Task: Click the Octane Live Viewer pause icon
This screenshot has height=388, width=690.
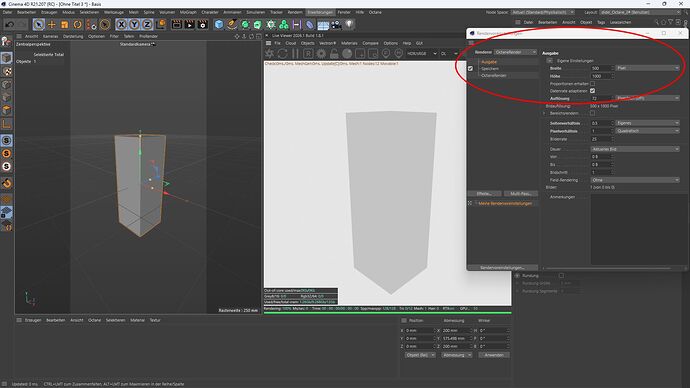Action: pos(295,54)
